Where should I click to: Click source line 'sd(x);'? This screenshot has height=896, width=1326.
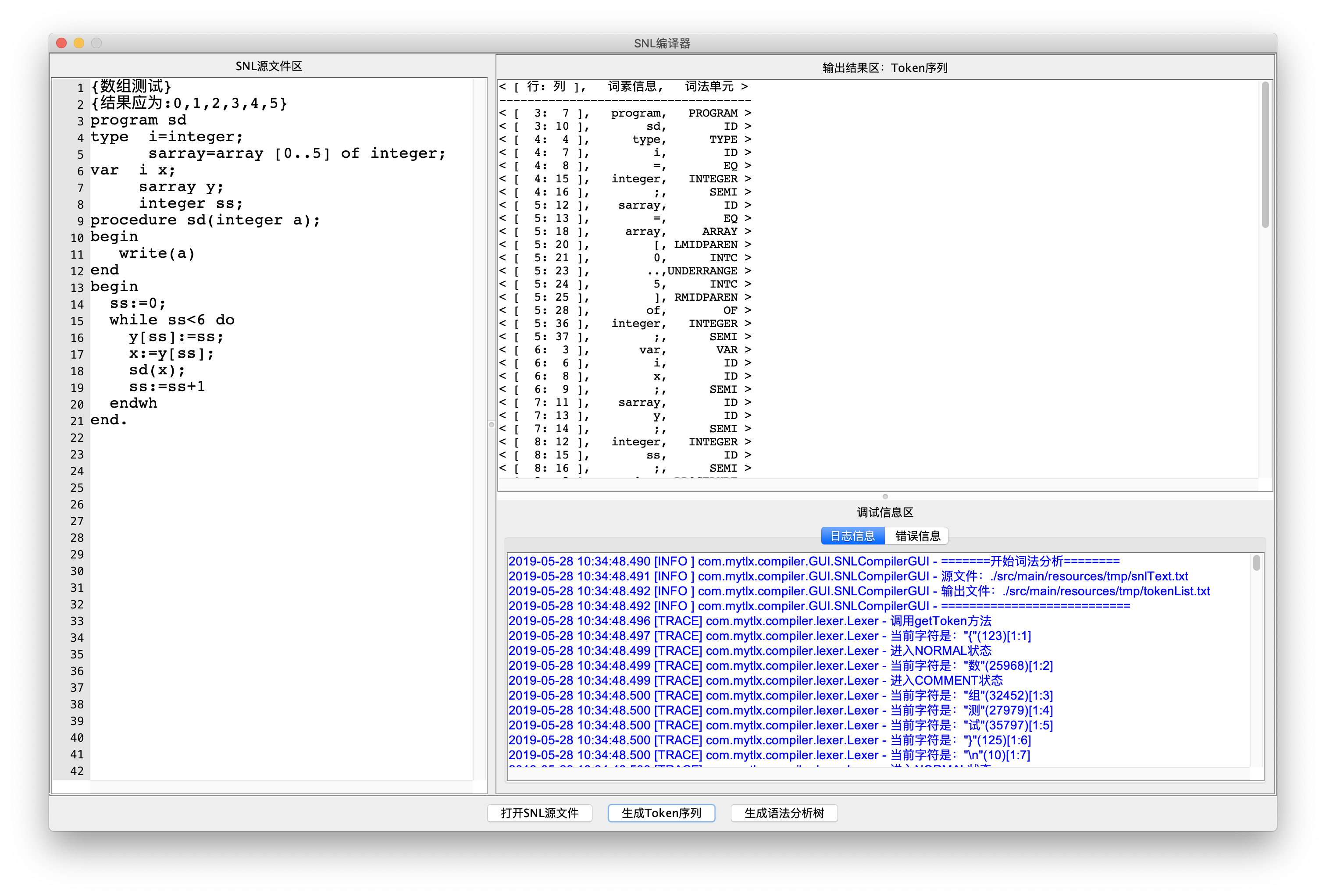157,370
